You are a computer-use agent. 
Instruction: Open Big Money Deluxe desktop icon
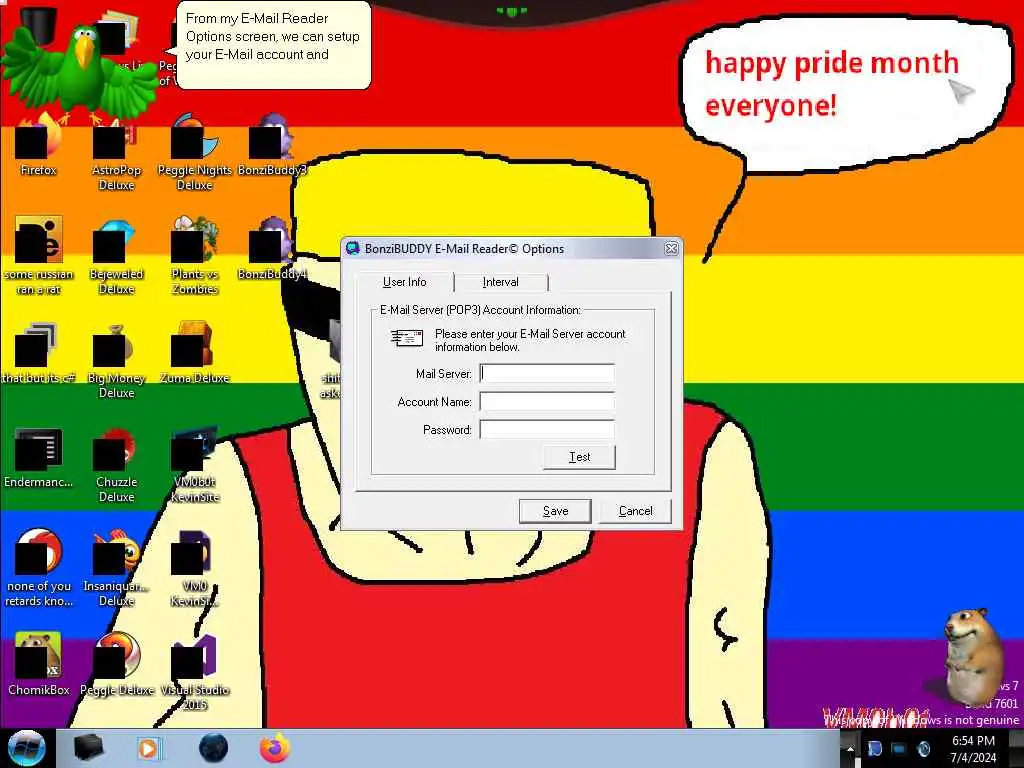[116, 359]
